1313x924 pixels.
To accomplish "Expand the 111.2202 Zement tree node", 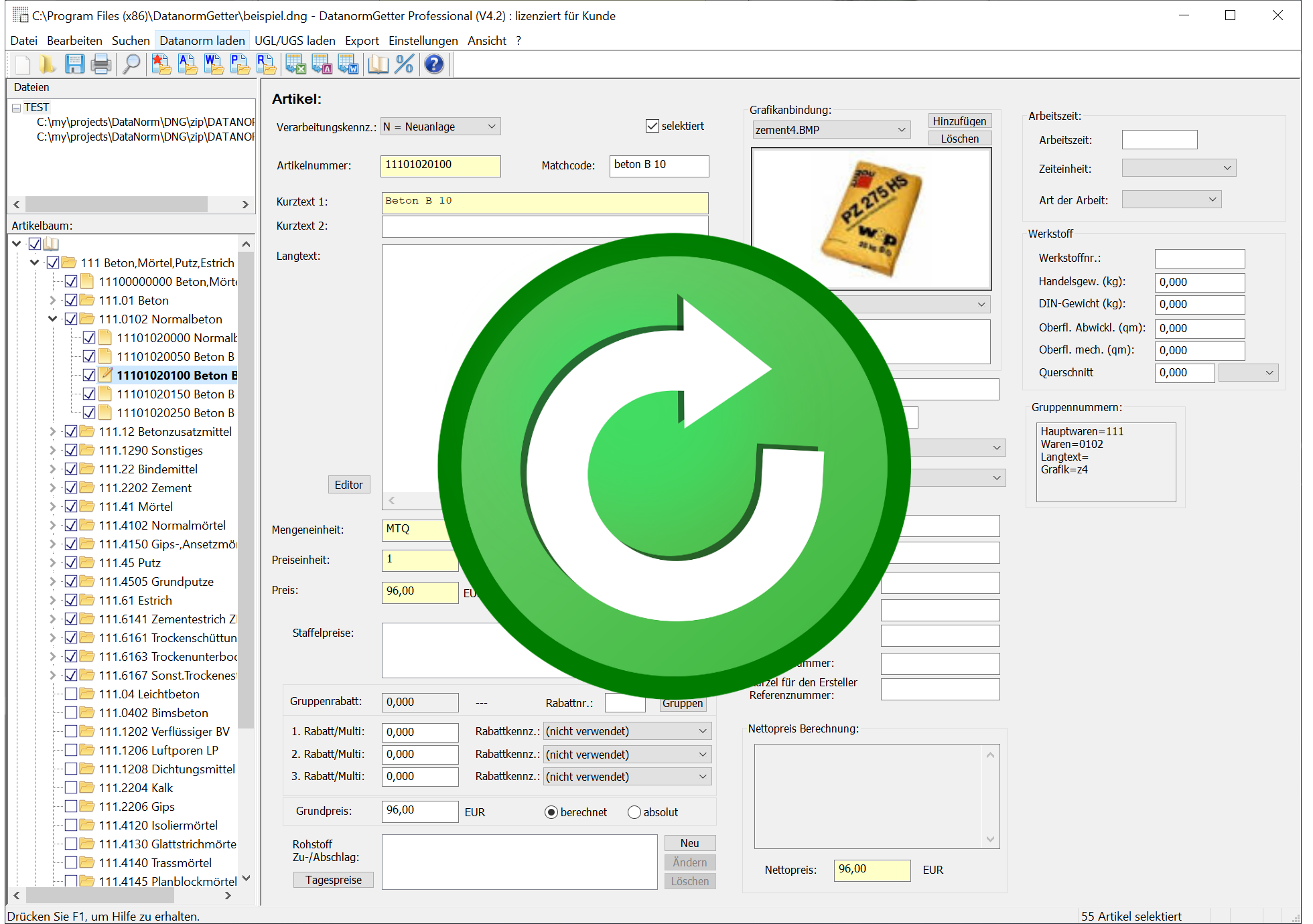I will coord(53,488).
